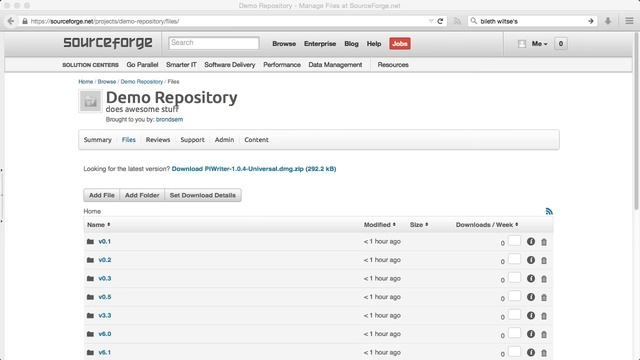Screen dimensions: 640x360
Task: Go back with the browser back arrow
Action: point(11,21)
